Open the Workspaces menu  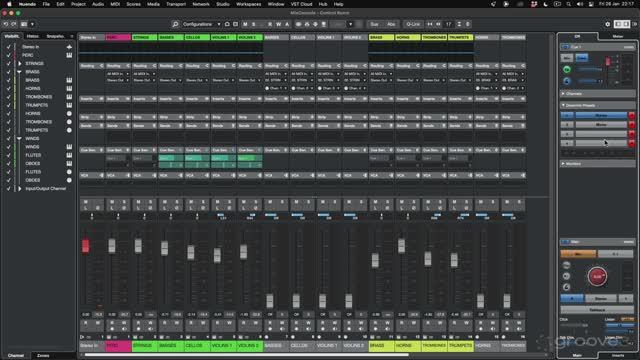tap(249, 4)
